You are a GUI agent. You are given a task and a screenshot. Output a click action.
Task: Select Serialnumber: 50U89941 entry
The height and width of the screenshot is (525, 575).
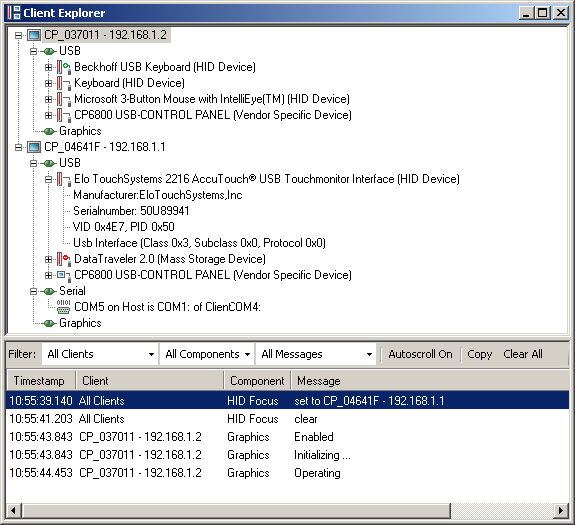pyautogui.click(x=131, y=211)
